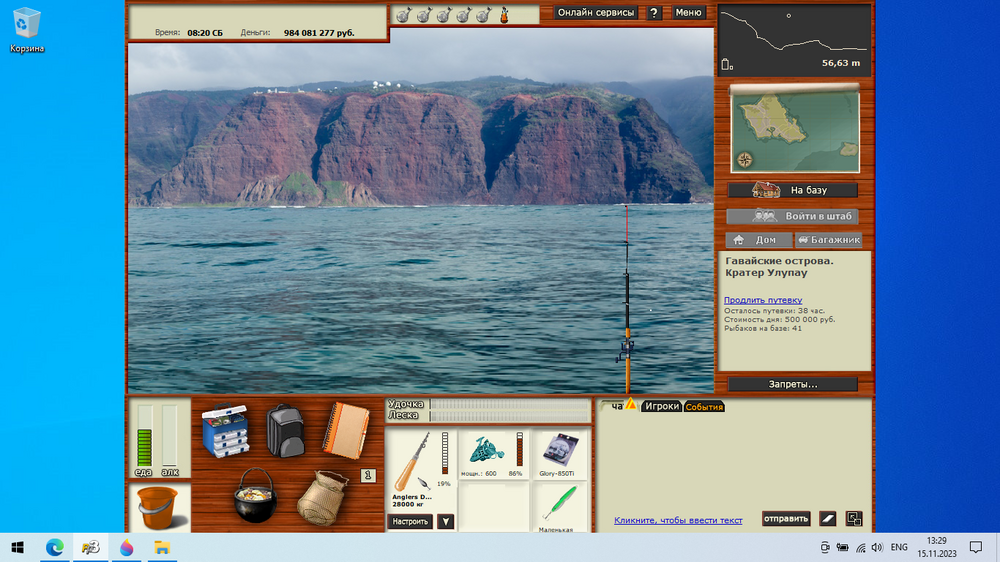Click the orange bottle icon in top bar
1000x562 pixels.
(x=504, y=15)
